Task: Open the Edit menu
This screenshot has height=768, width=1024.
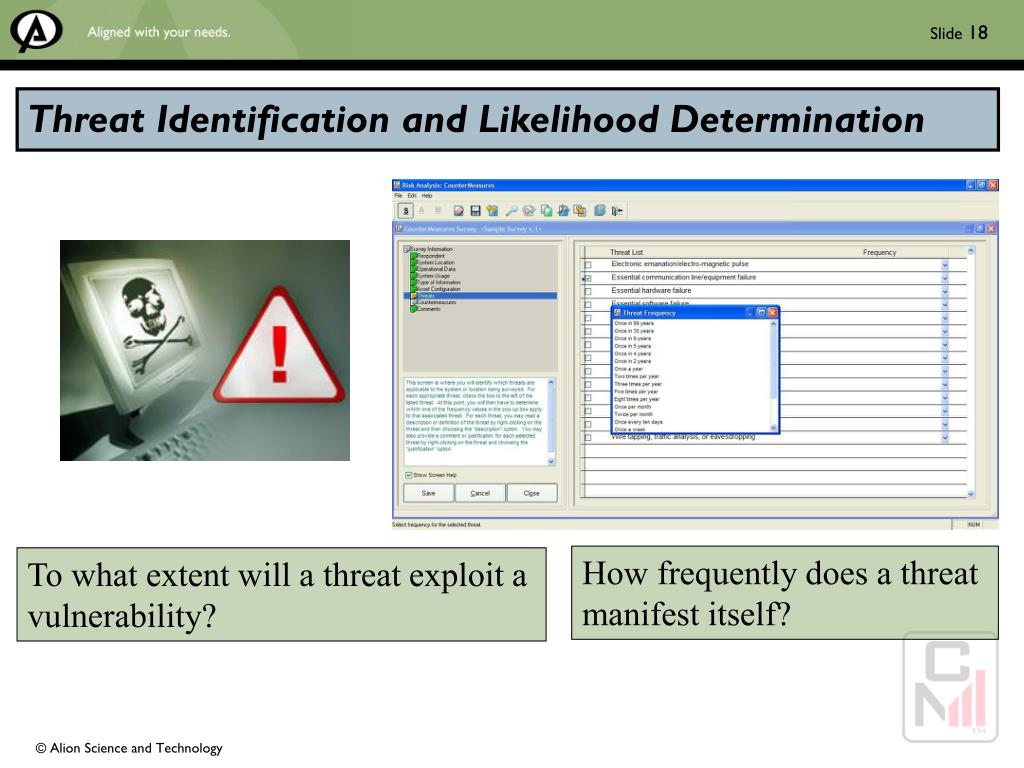Action: pos(412,196)
